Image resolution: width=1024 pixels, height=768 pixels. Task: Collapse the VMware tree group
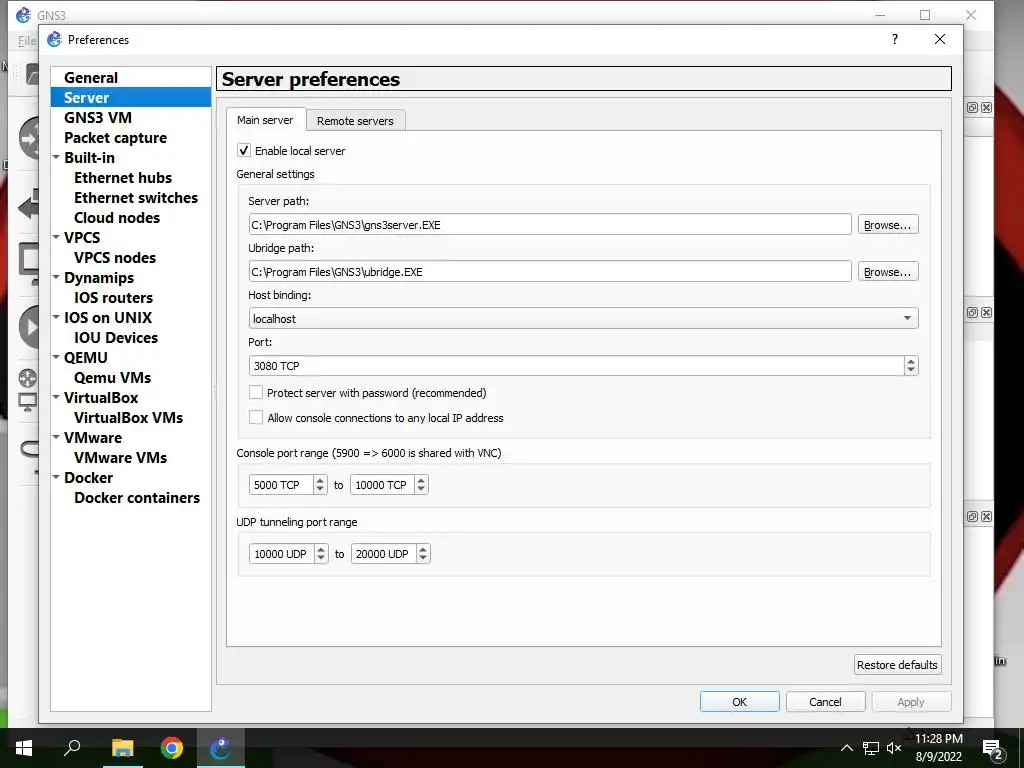tap(56, 438)
